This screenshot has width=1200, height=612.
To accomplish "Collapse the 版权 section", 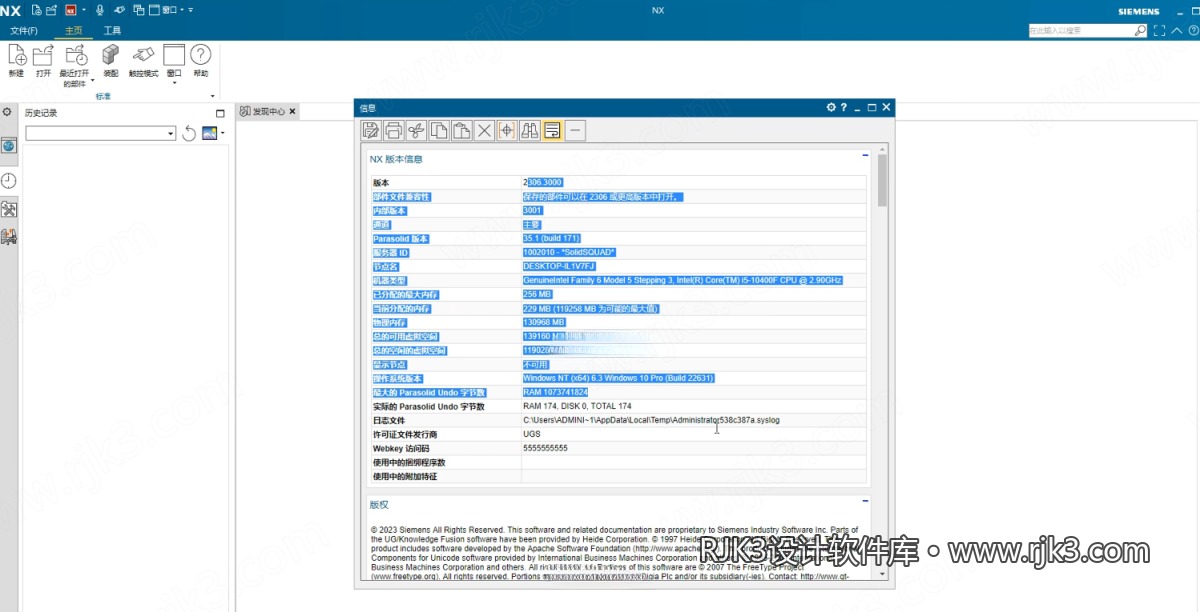I will coord(865,501).
